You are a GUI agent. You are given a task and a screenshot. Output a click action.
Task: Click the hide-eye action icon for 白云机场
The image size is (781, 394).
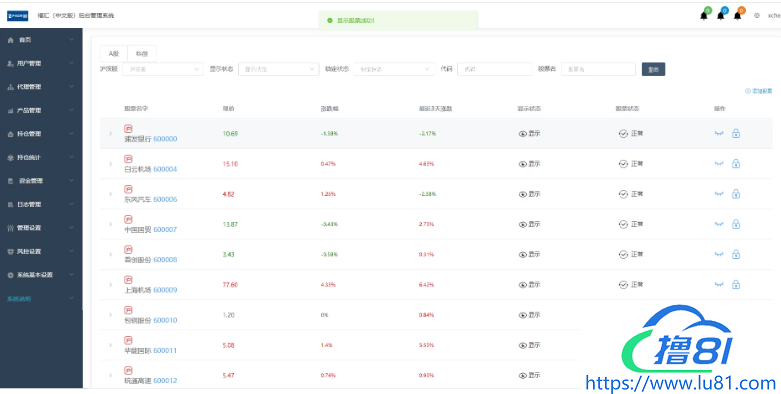[719, 164]
